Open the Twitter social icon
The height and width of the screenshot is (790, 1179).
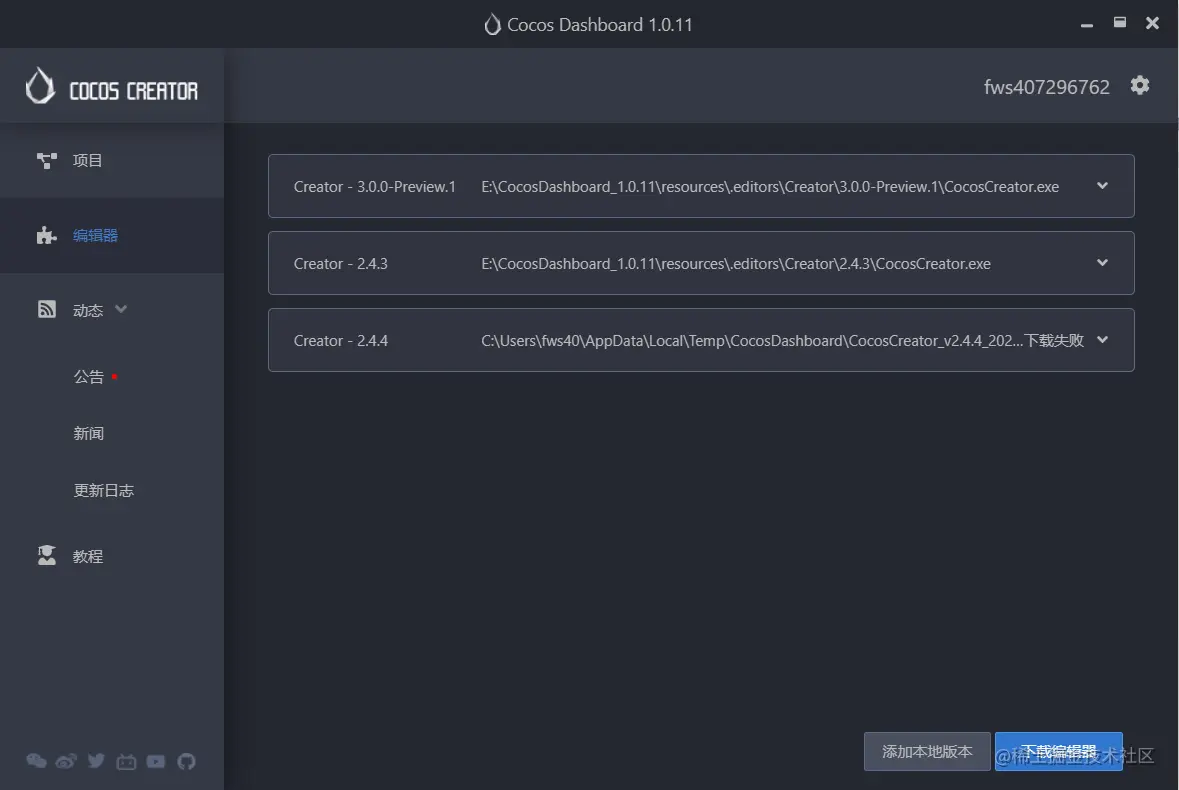click(x=96, y=761)
